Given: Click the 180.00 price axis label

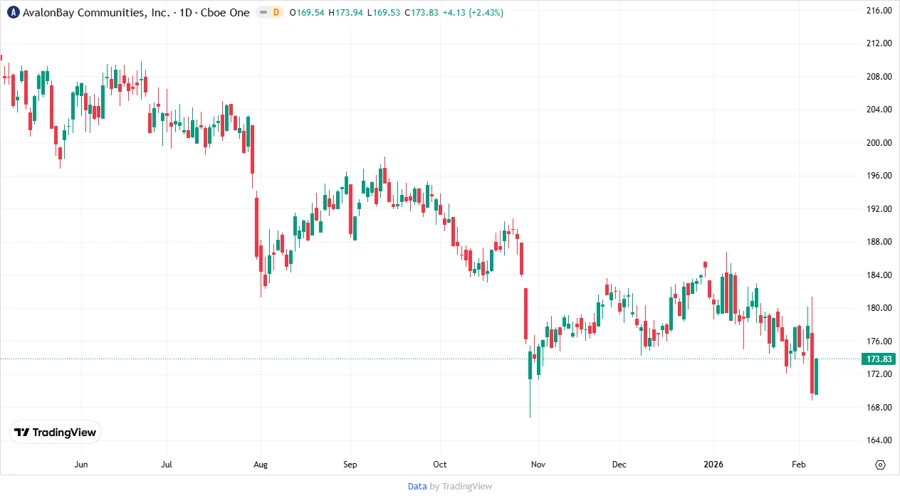Looking at the screenshot, I should tap(879, 308).
